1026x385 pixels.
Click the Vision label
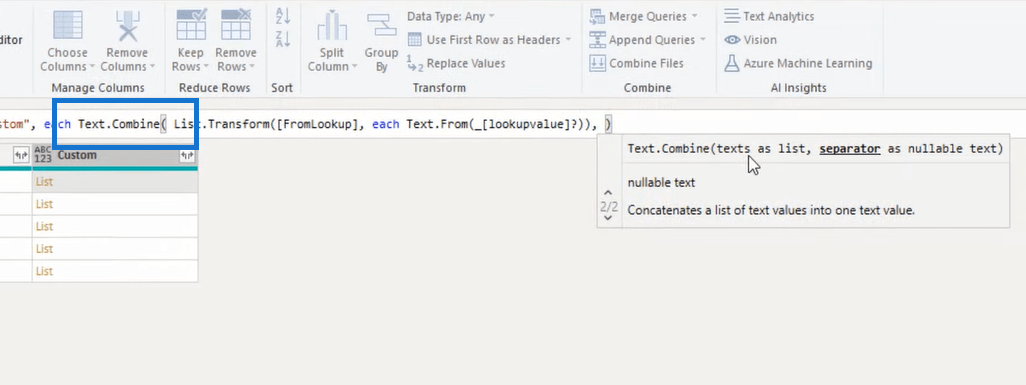(x=760, y=40)
